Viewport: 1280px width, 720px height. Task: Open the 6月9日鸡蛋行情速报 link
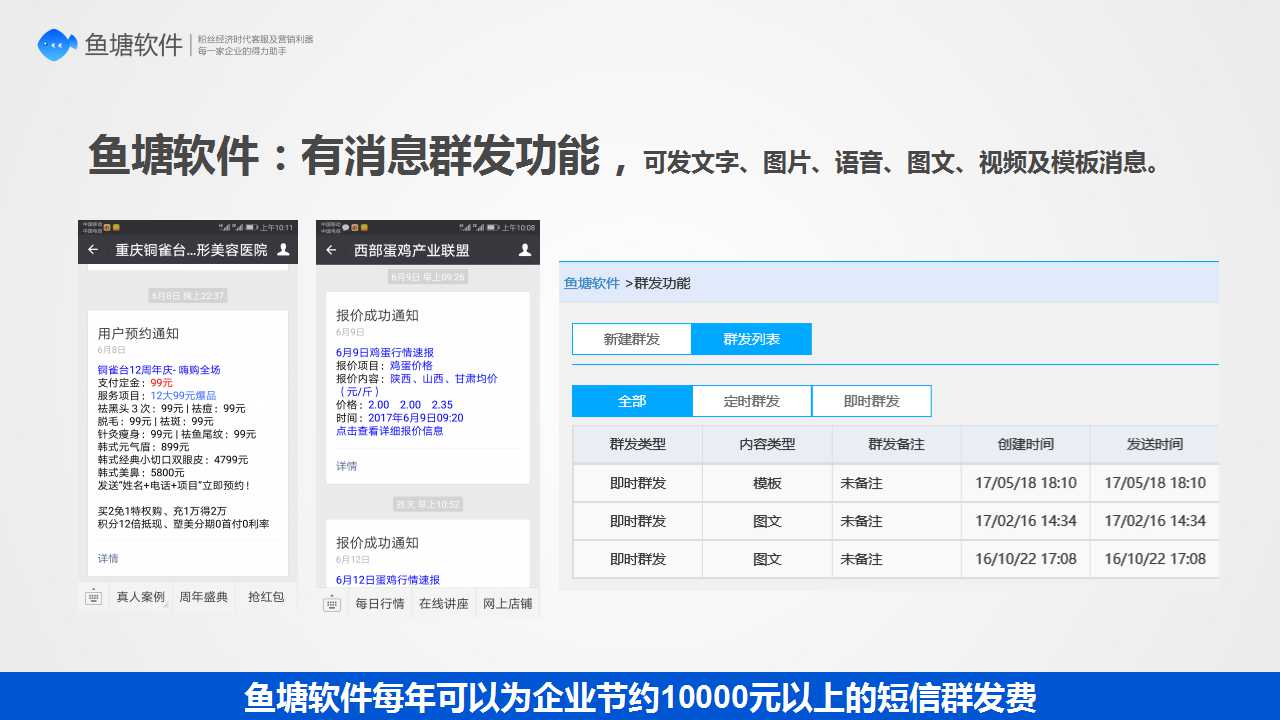[x=385, y=353]
